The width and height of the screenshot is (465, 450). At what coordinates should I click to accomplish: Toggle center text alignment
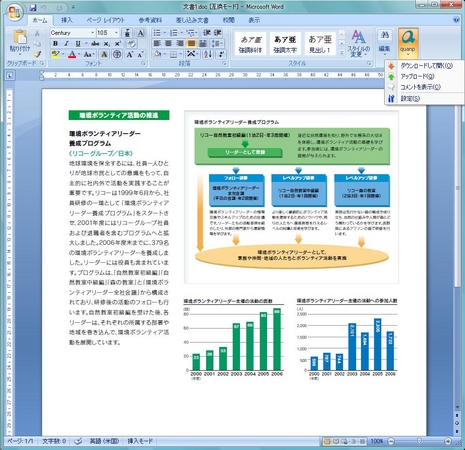point(169,43)
